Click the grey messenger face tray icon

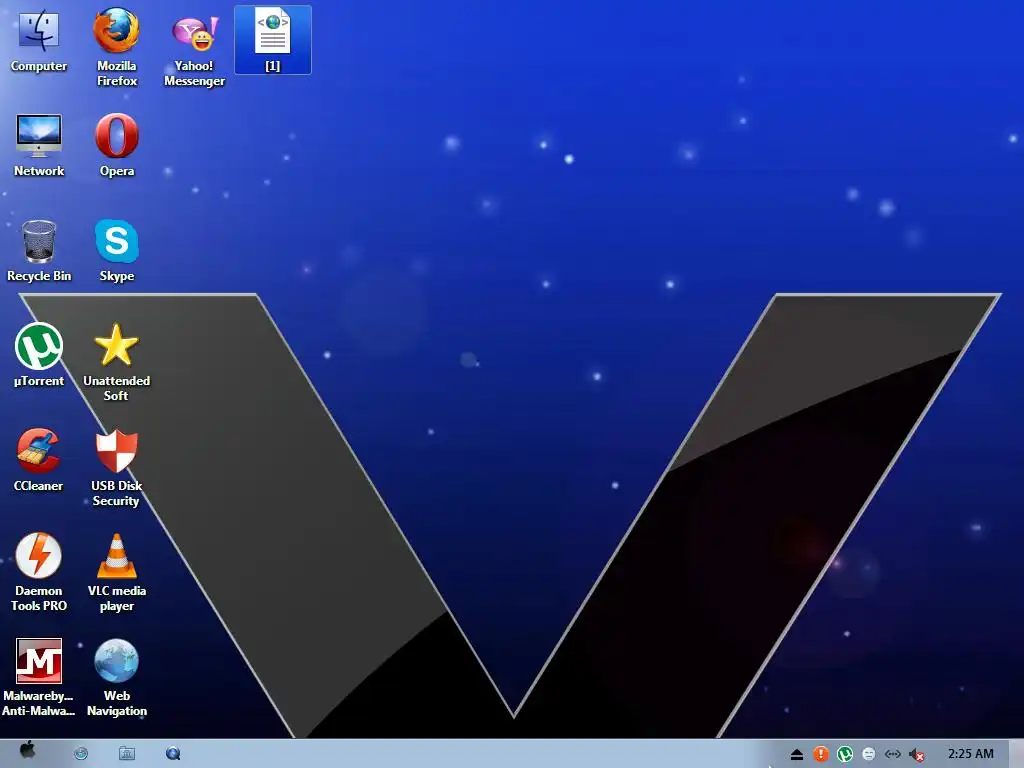(869, 754)
